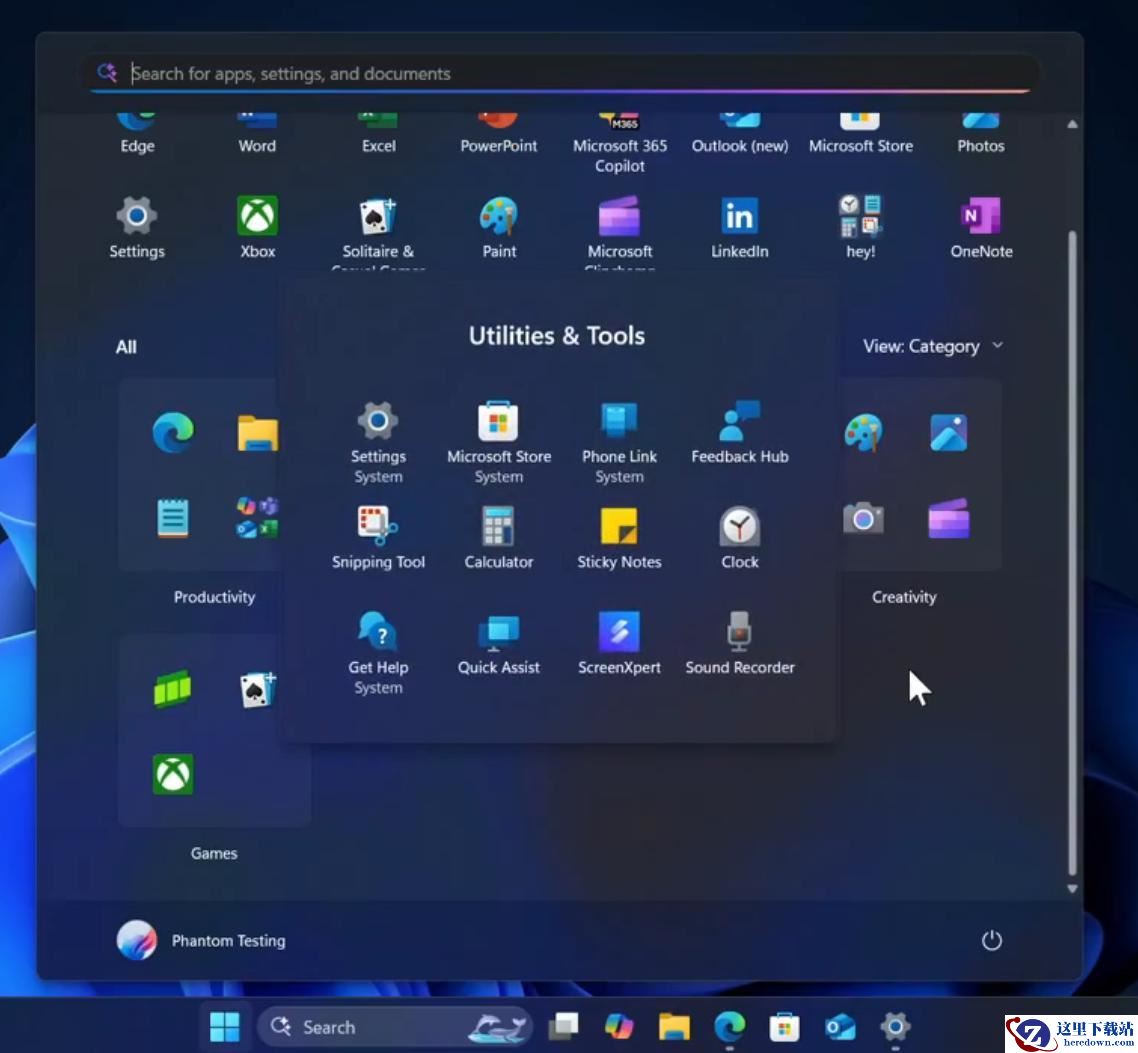Click the Start menu search field
Screen dimensions: 1138x1053
562,73
